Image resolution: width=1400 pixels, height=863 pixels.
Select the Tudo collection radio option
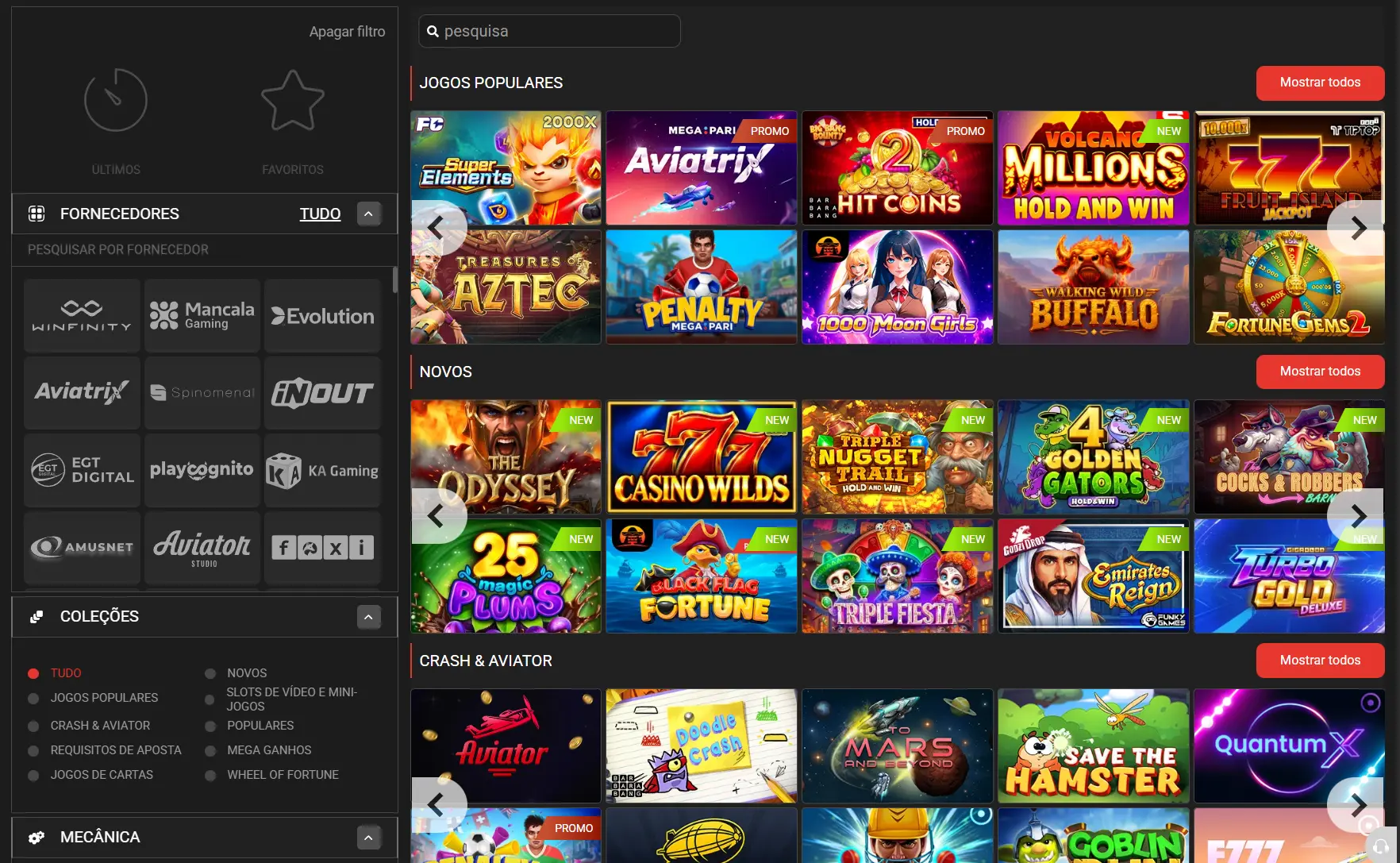click(33, 673)
